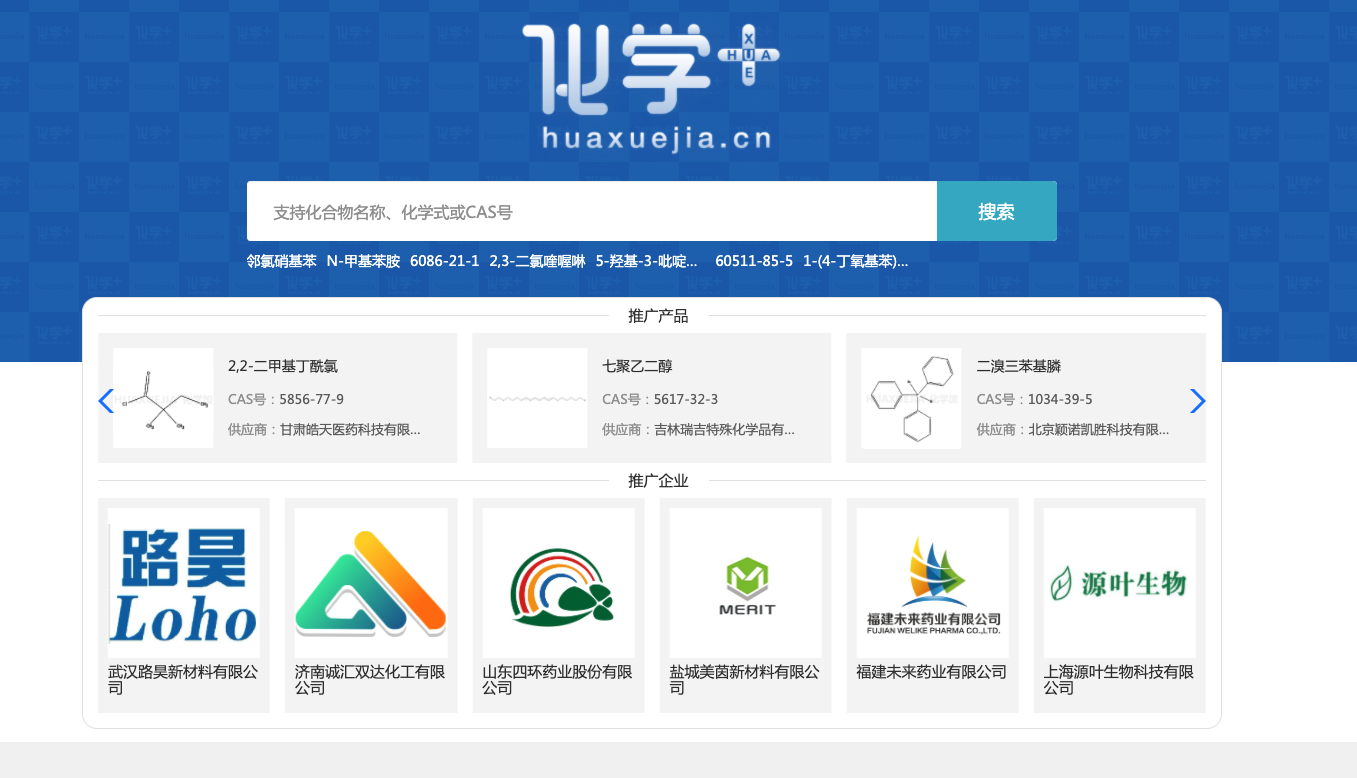The image size is (1357, 778).
Task: Show previous promoted products with left arrow
Action: (106, 401)
